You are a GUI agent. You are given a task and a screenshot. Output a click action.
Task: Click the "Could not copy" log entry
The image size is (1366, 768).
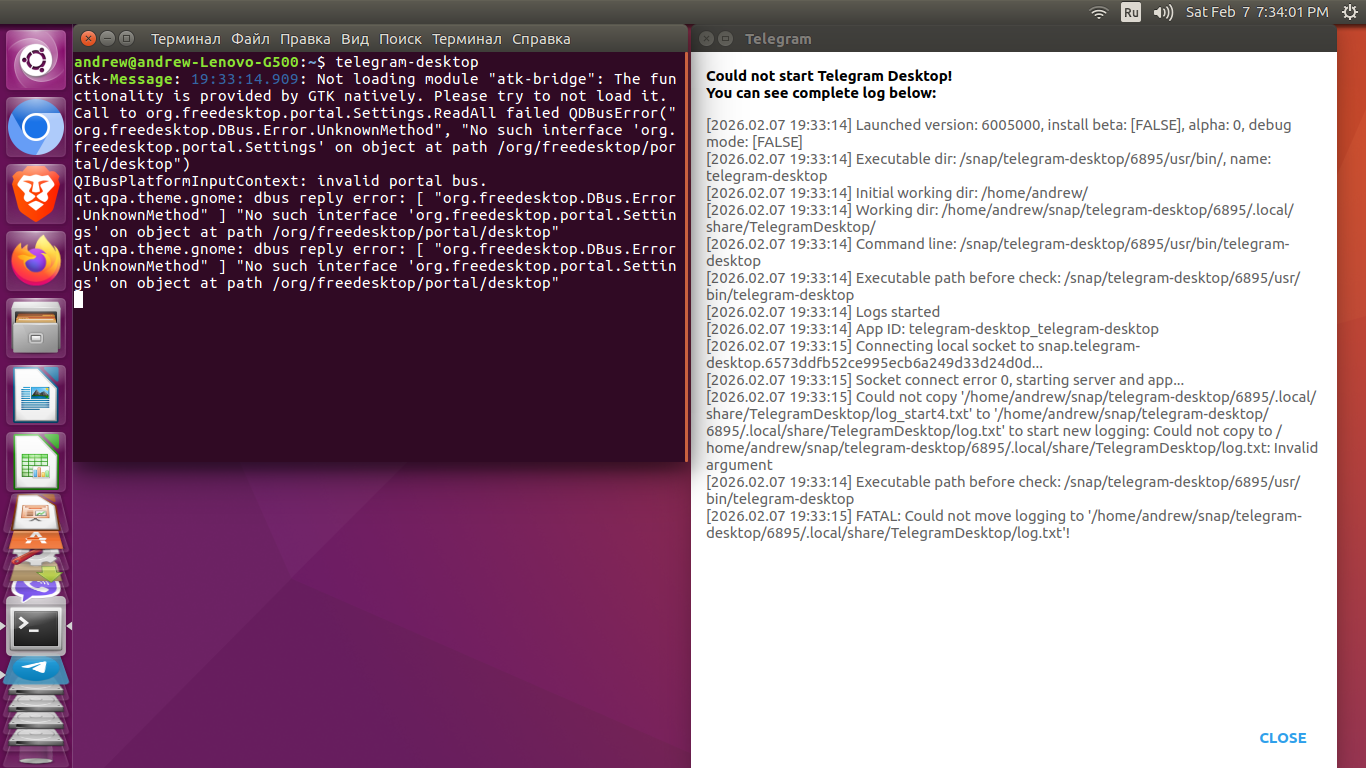click(x=1012, y=431)
